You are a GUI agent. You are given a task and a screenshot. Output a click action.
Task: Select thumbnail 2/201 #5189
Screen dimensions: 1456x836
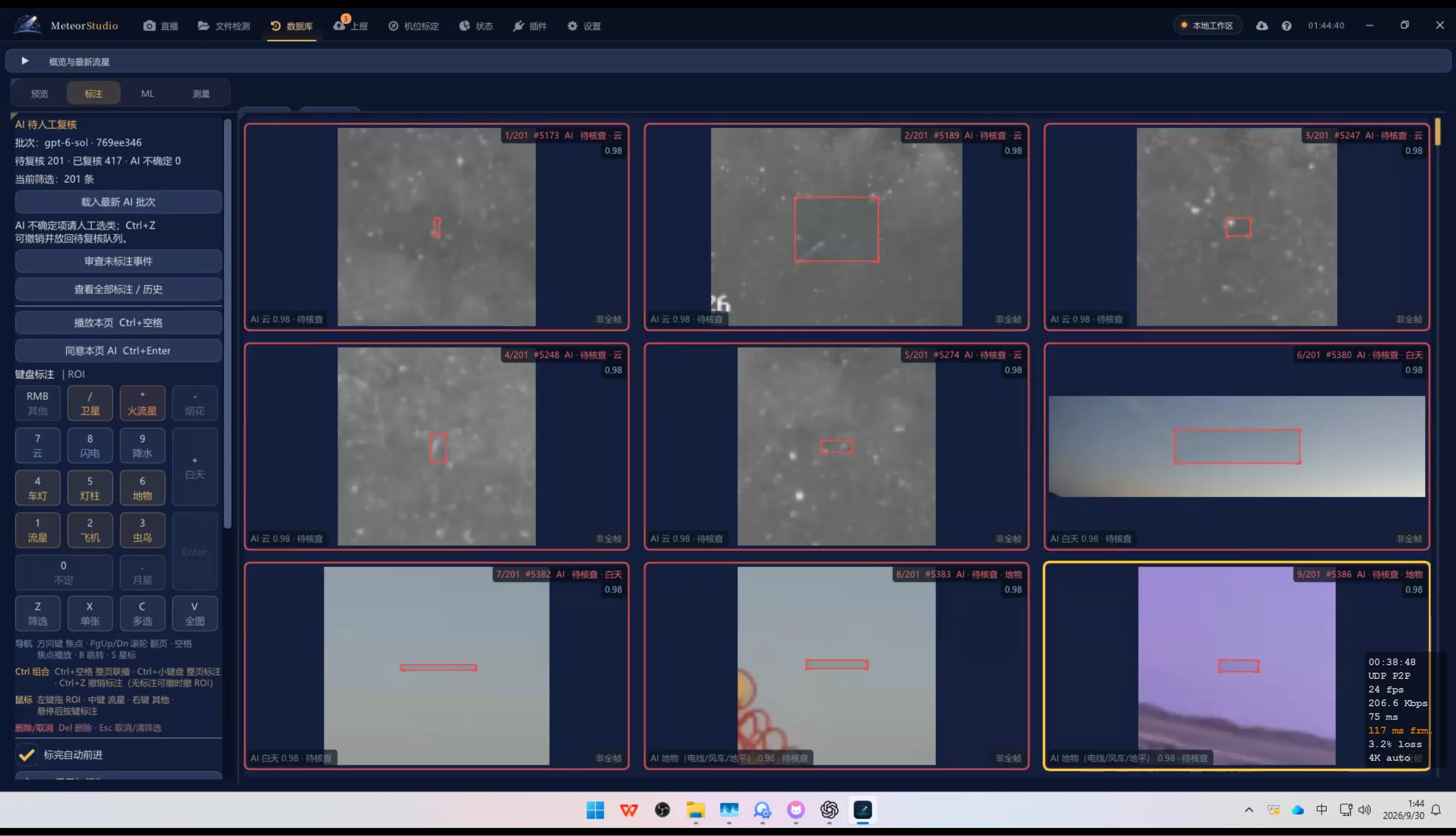coord(836,227)
